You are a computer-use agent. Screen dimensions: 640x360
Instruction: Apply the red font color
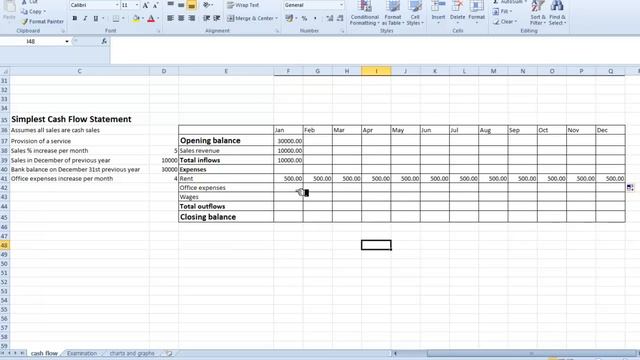[151, 18]
